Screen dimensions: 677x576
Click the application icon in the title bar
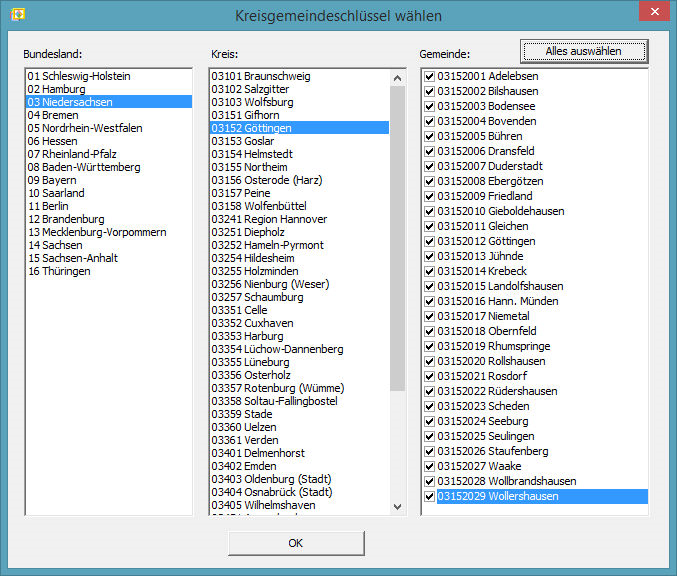(17, 15)
